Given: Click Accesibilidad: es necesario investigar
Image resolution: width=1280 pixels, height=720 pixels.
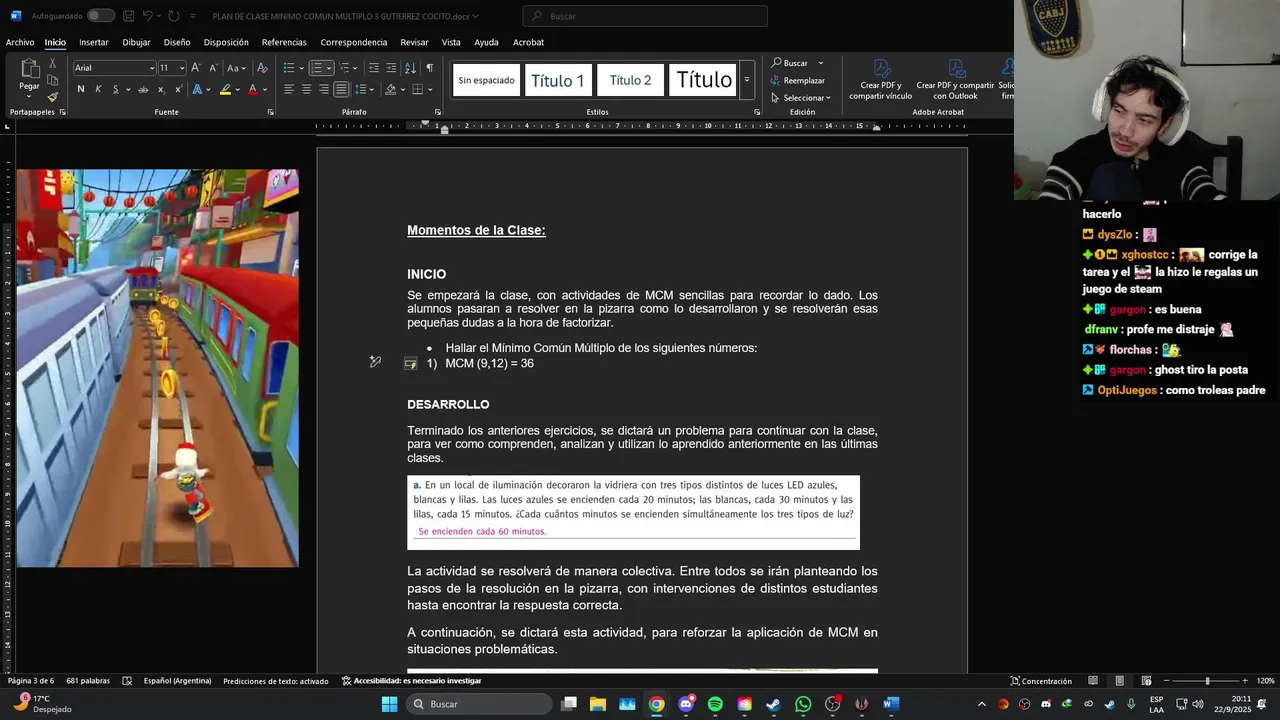Looking at the screenshot, I should (412, 681).
